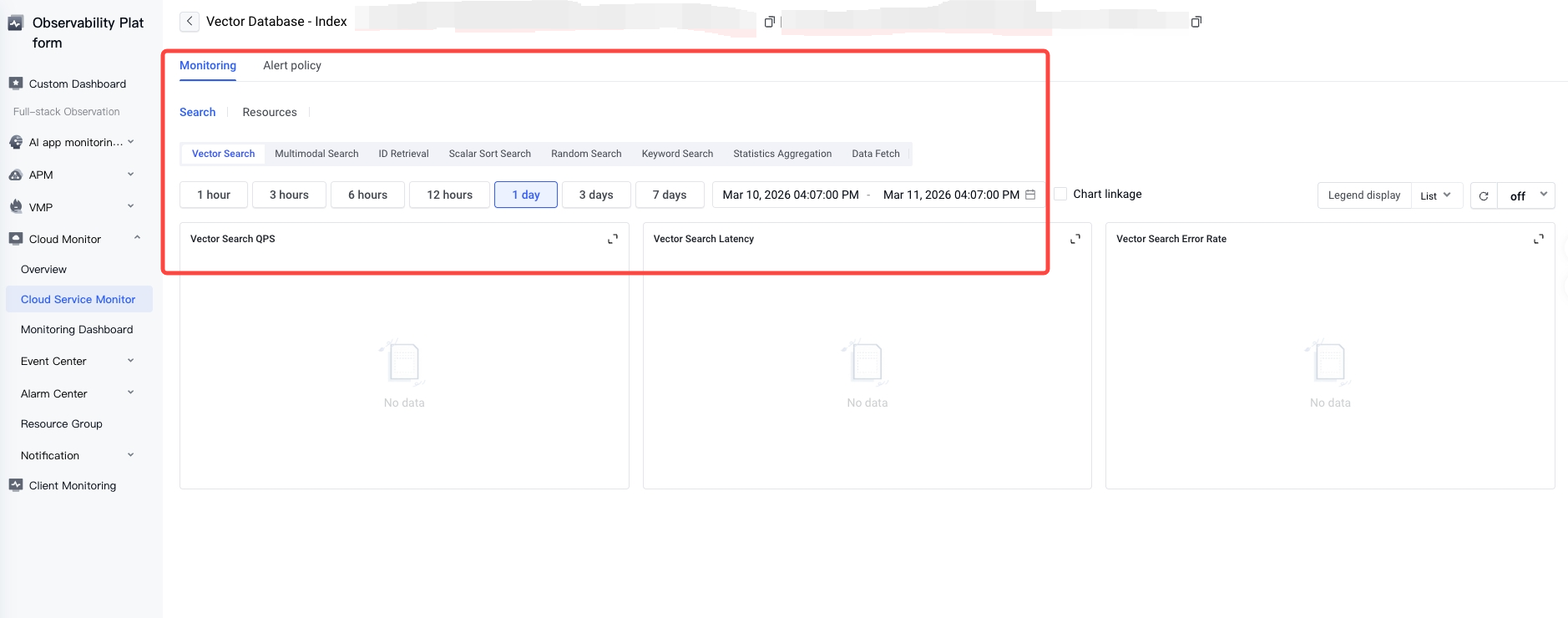Expand the Vector Search Error Rate chart
This screenshot has height=618, width=1568.
[1538, 239]
